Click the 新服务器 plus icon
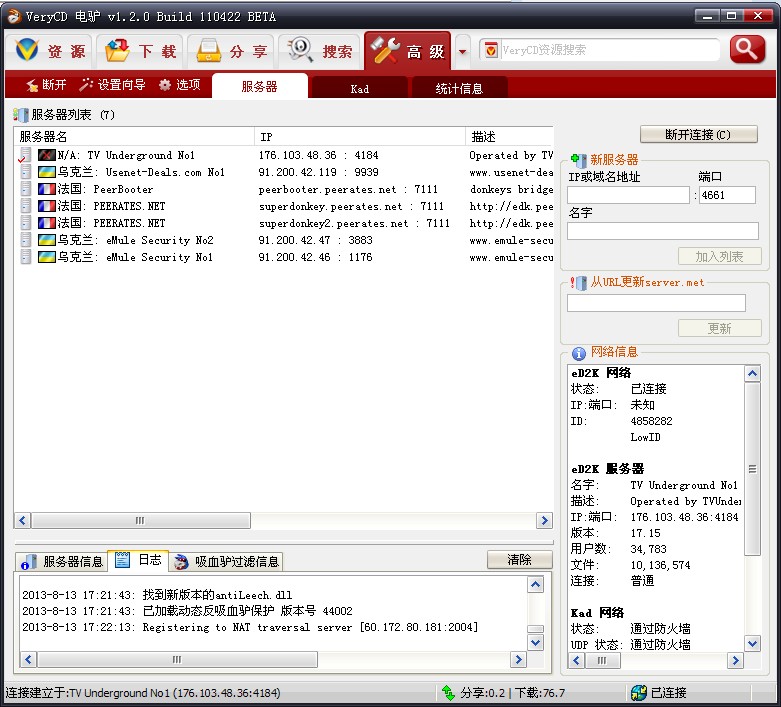The height and width of the screenshot is (707, 781). pos(579,160)
